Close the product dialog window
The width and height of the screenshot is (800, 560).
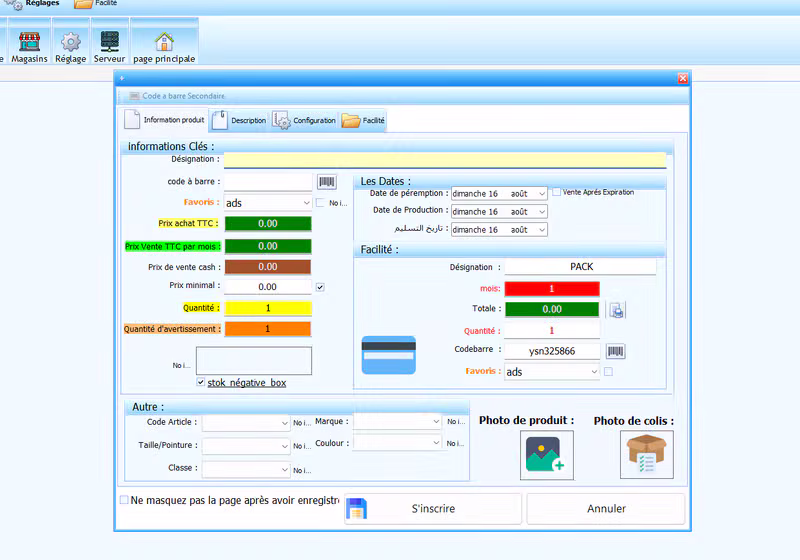683,78
